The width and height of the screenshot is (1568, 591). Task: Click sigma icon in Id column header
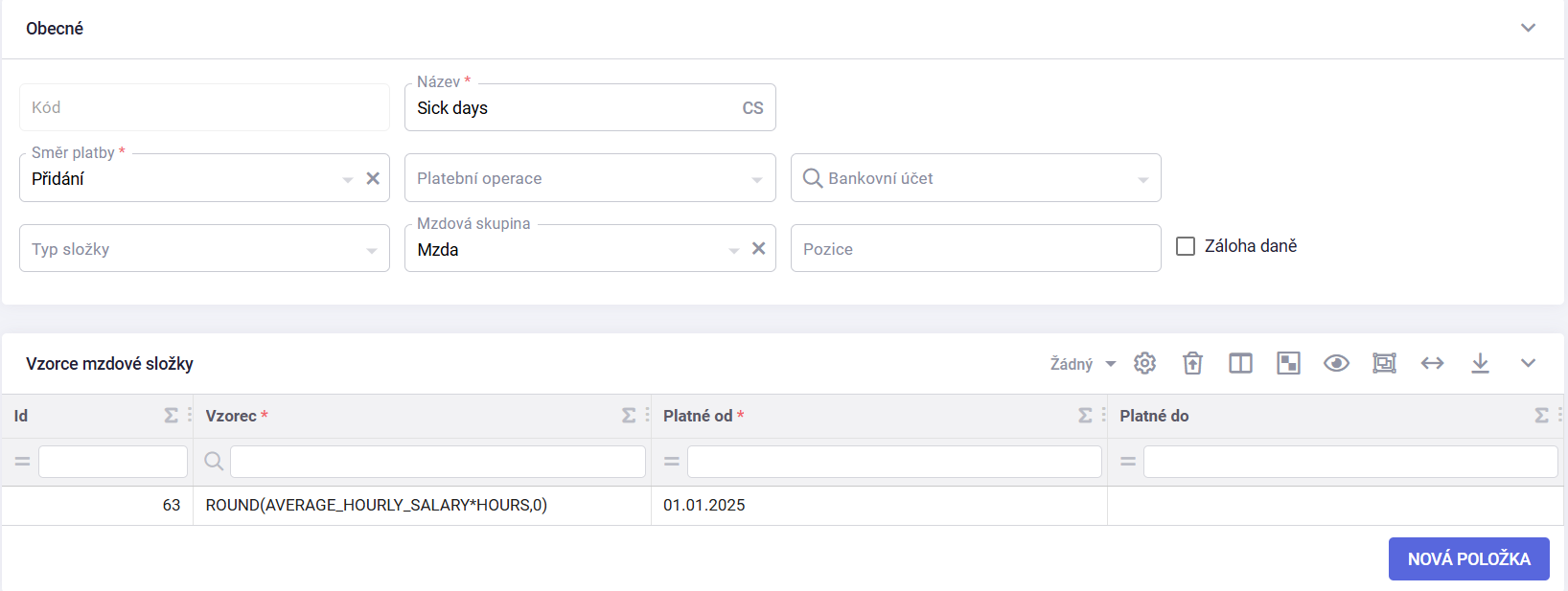[171, 415]
